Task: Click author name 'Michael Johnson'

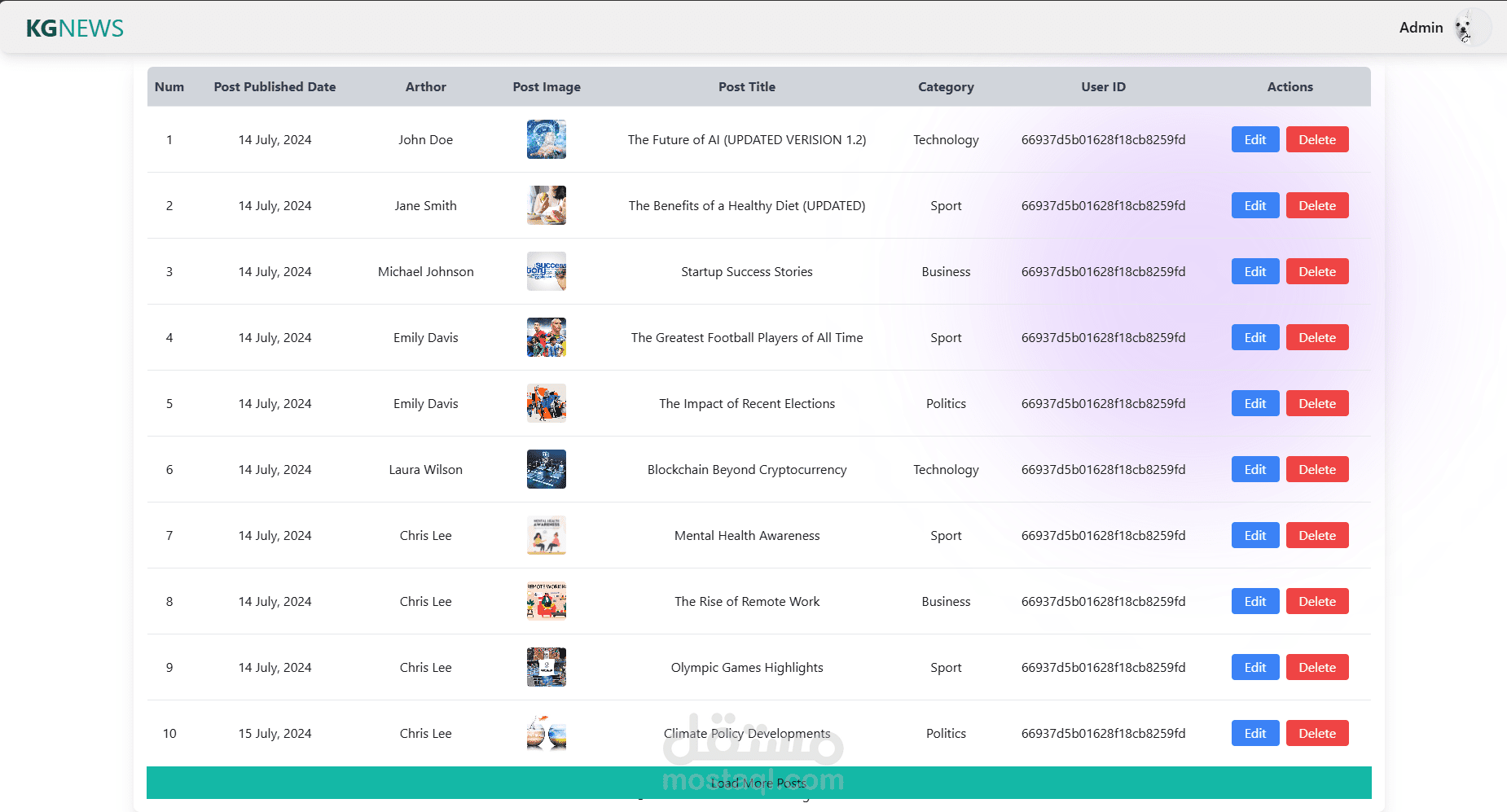Action: (426, 272)
